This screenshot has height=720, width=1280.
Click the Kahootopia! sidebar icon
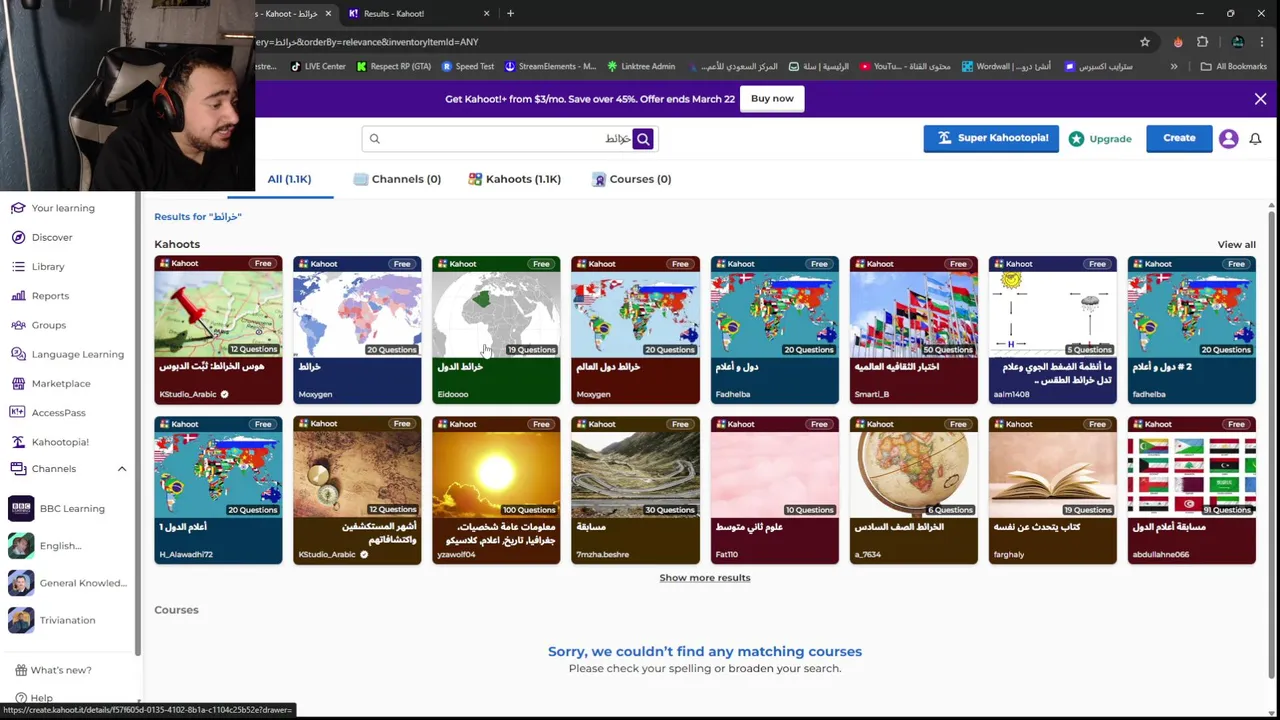(x=18, y=442)
